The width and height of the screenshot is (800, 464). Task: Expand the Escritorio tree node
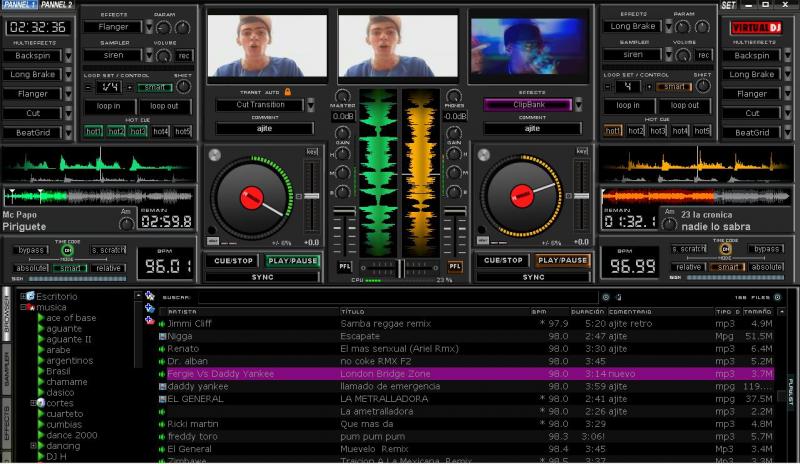23,296
